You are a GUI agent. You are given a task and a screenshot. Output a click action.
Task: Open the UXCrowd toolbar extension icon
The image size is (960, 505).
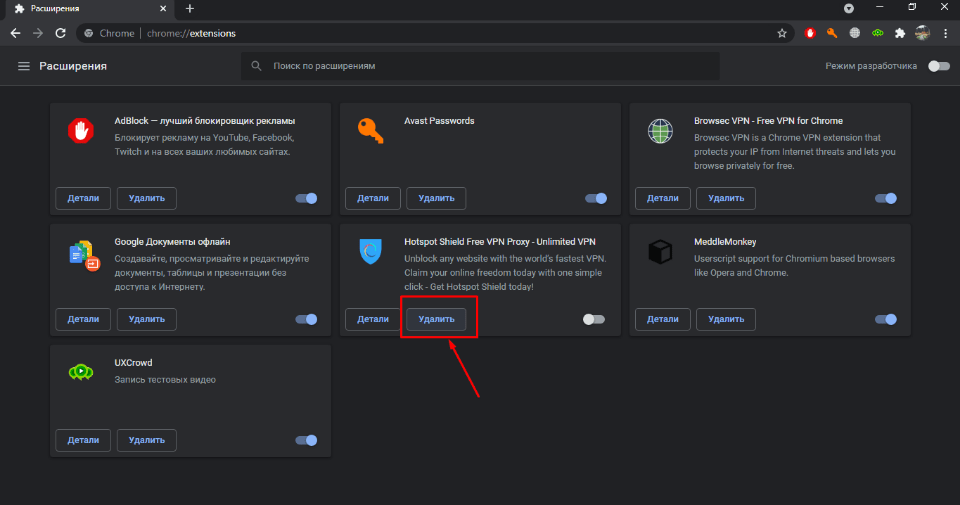coord(878,33)
